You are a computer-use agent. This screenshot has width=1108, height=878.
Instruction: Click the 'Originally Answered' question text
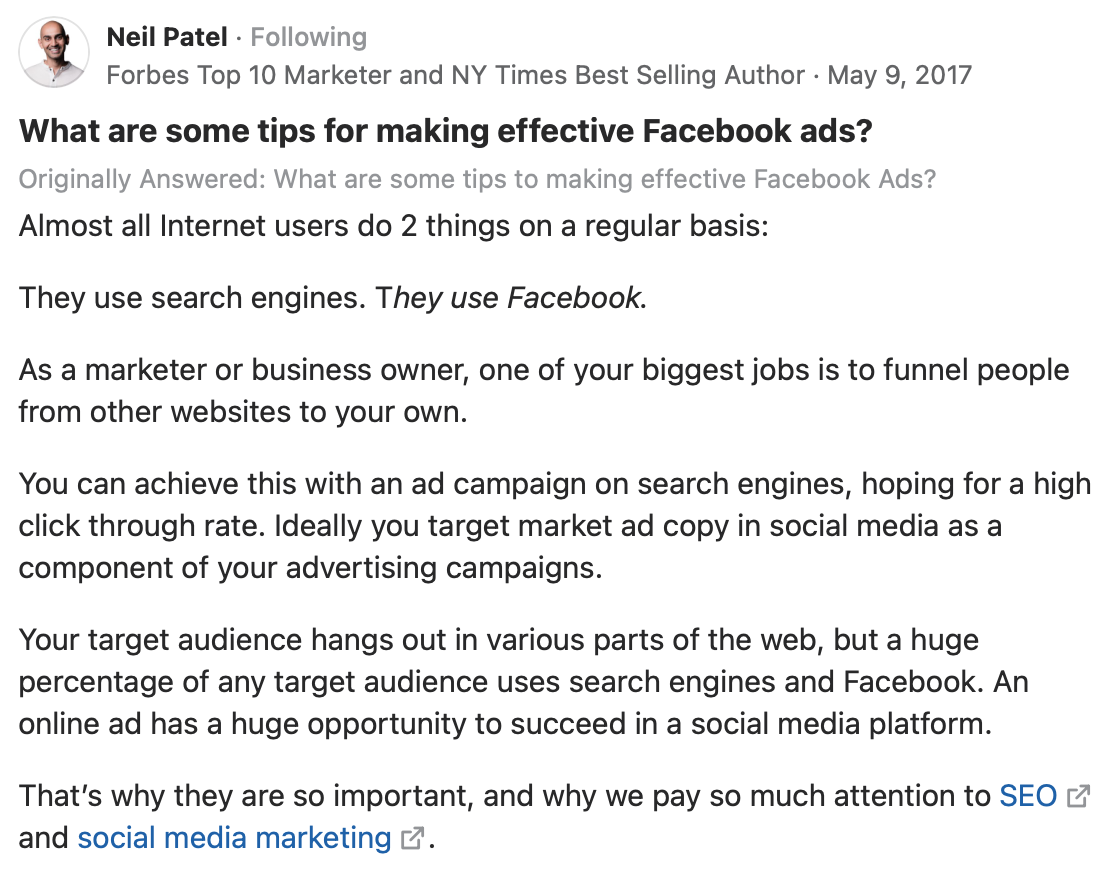[x=477, y=179]
